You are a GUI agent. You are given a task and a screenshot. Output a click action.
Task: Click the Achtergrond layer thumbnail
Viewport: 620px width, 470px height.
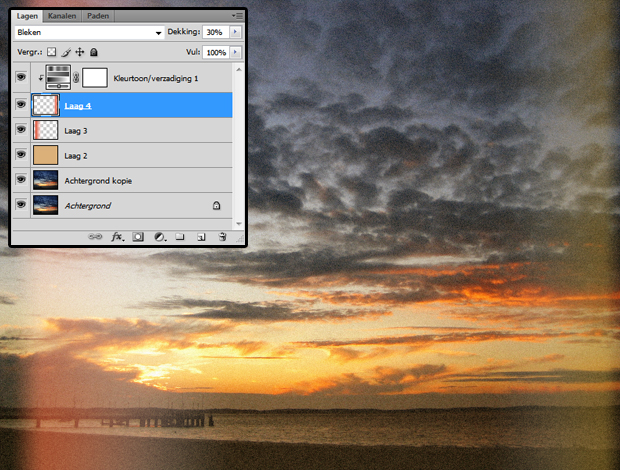click(45, 205)
